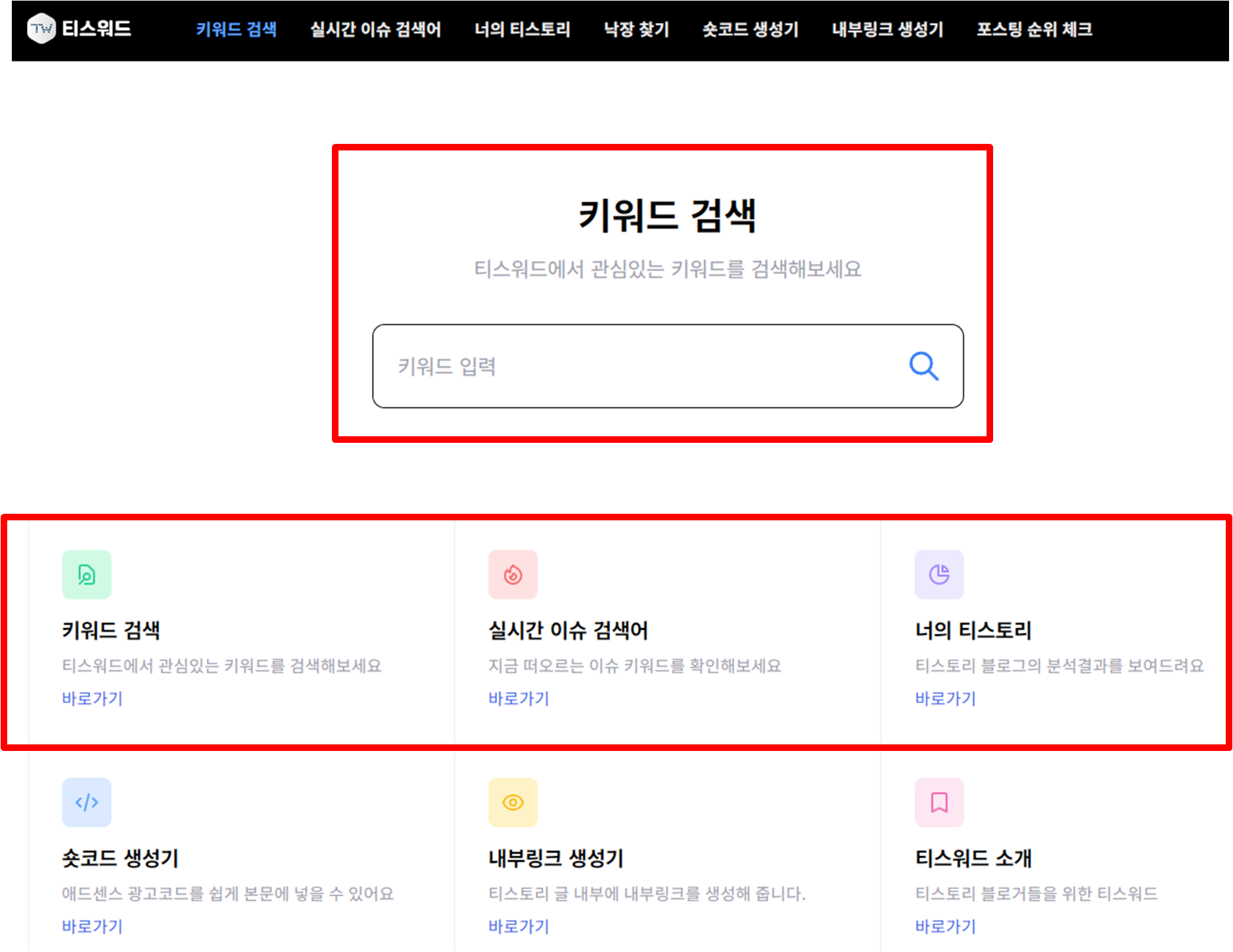Click 바로가기 under 내부링크 생성기 card
Screen dimensions: 1233x952
(519, 926)
